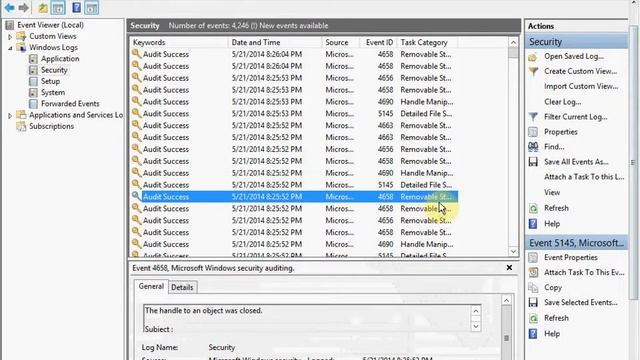640x360 pixels.
Task: Select the Security log in tree
Action: click(x=54, y=70)
